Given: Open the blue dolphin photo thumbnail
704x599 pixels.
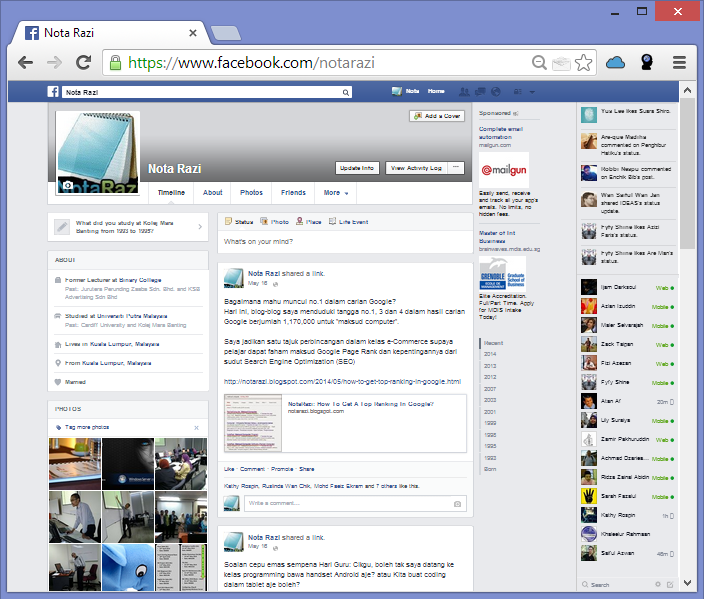Looking at the screenshot, I should pyautogui.click(x=128, y=567).
